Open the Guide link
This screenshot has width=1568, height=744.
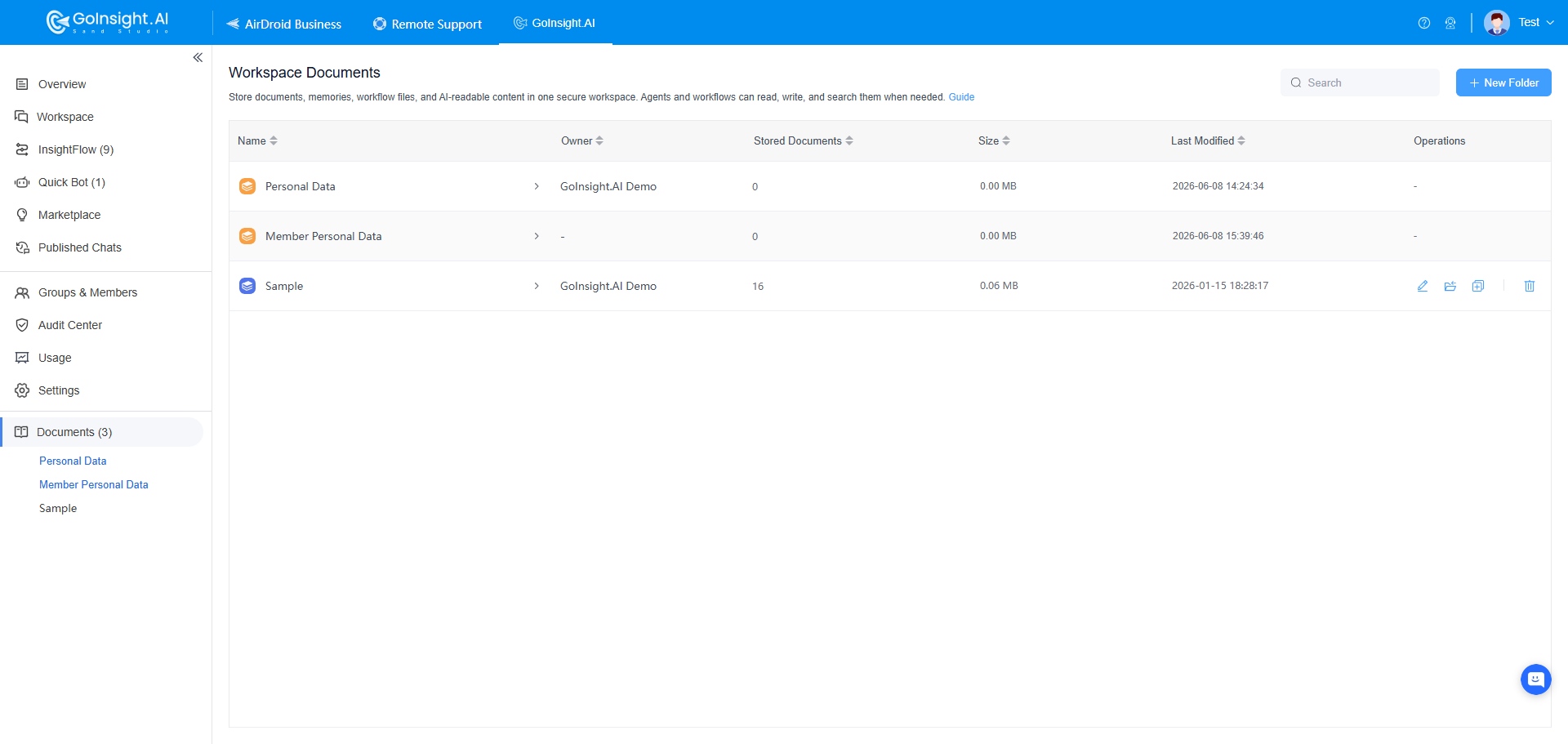[x=961, y=97]
